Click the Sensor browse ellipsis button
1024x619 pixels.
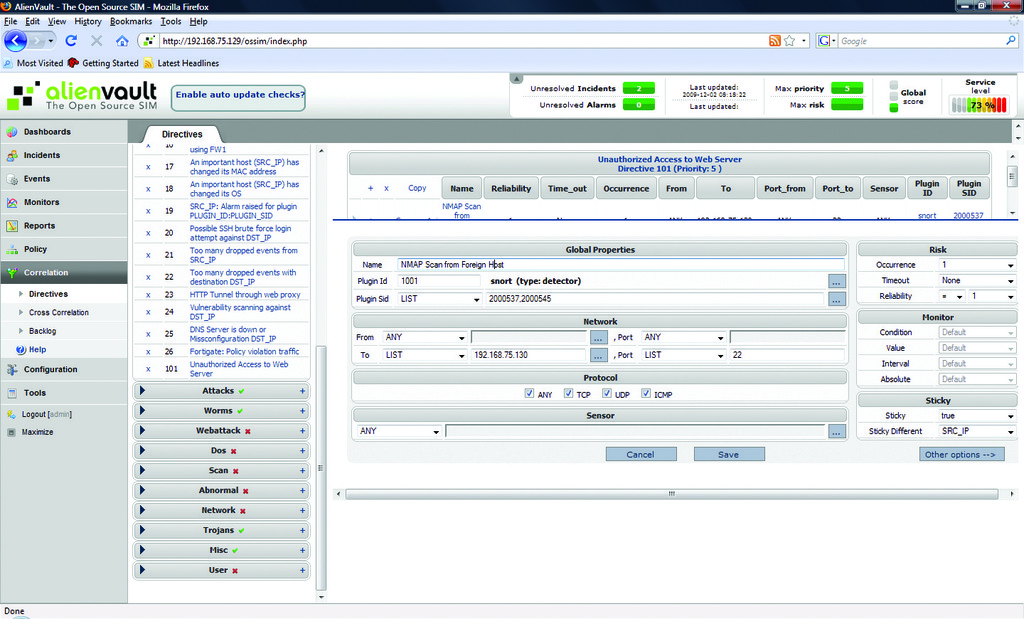tap(837, 432)
